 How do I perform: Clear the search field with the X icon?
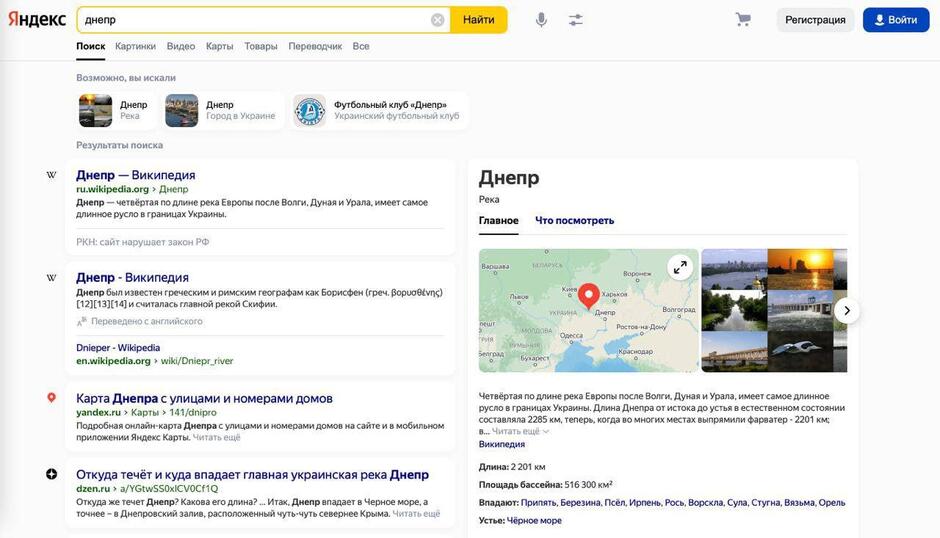(438, 20)
